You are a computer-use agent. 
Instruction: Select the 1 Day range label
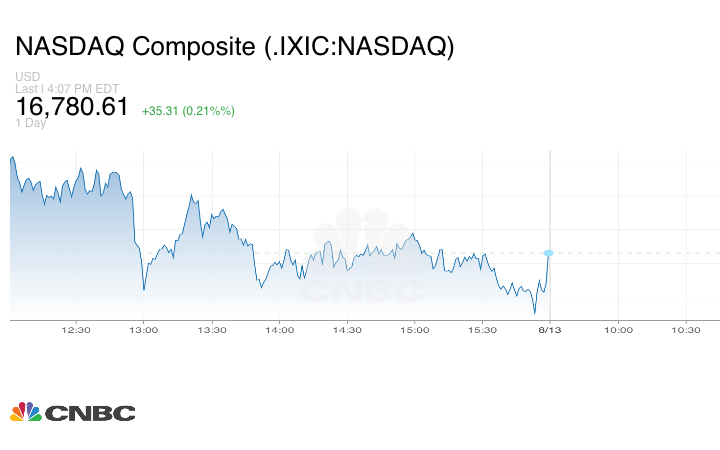tap(33, 123)
